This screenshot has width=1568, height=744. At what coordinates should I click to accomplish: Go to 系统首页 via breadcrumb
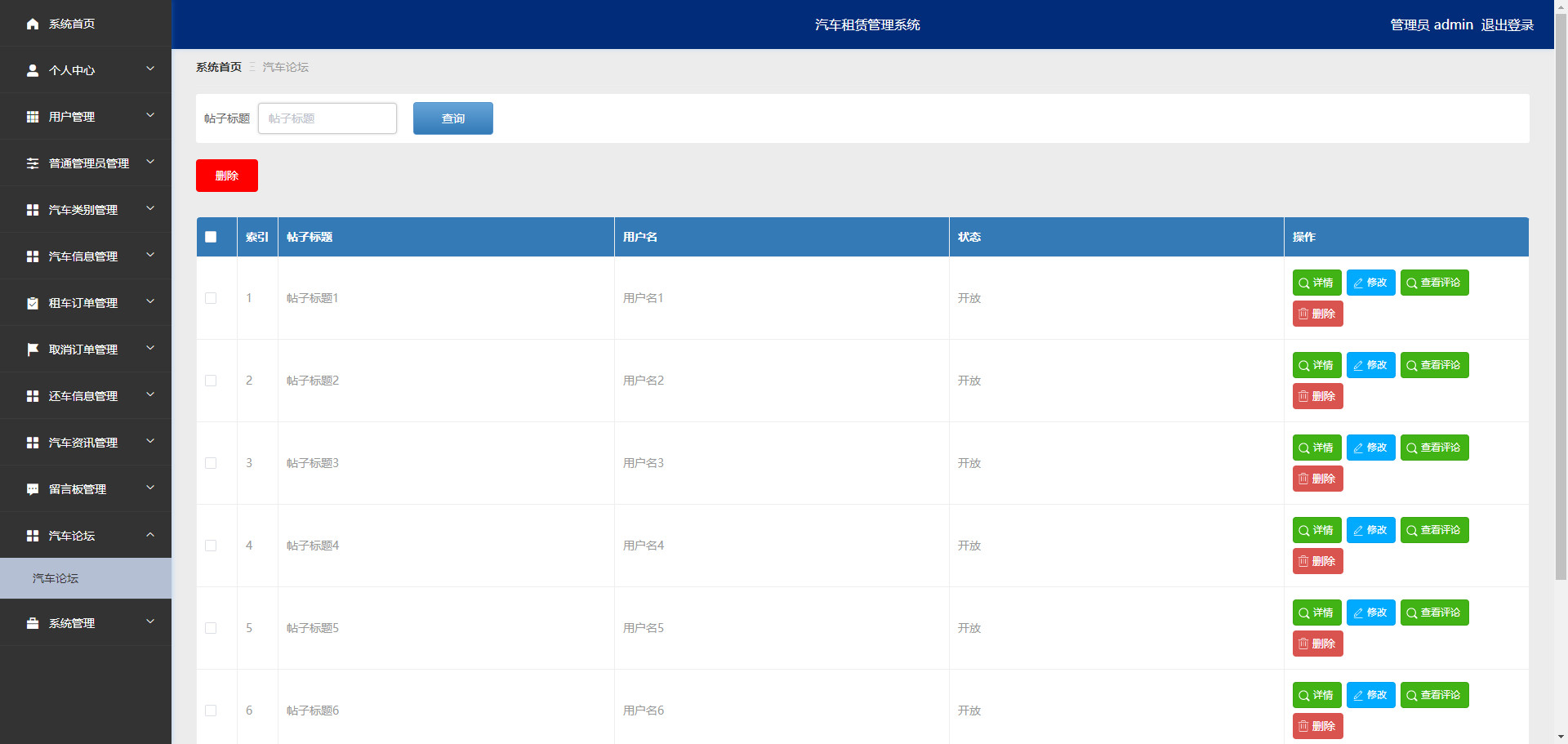pyautogui.click(x=219, y=67)
